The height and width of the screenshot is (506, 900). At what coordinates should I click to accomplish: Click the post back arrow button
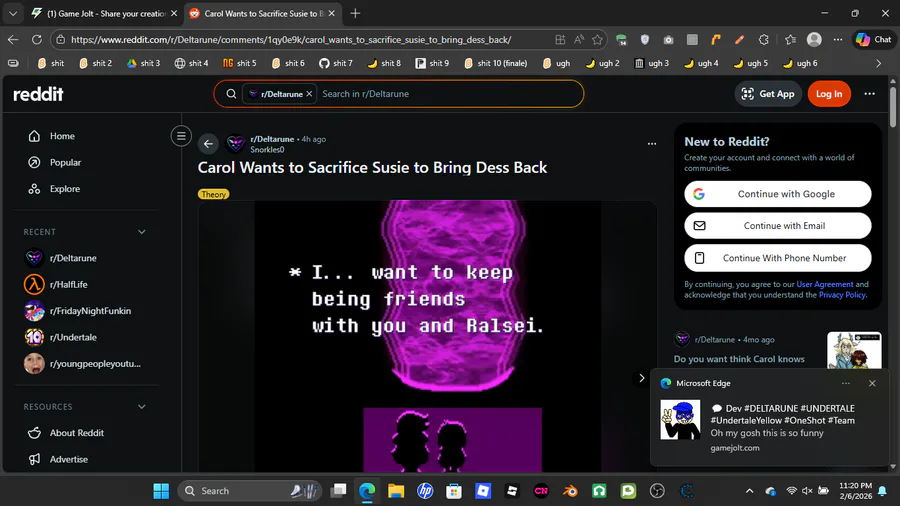208,144
